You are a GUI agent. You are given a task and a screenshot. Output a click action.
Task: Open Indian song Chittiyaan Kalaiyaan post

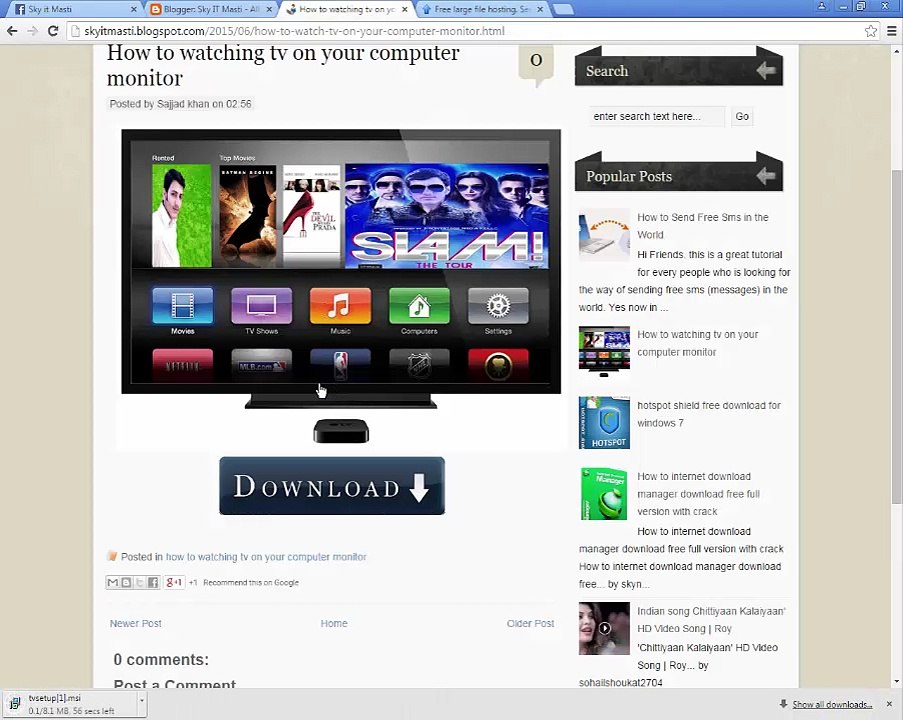[x=711, y=619]
